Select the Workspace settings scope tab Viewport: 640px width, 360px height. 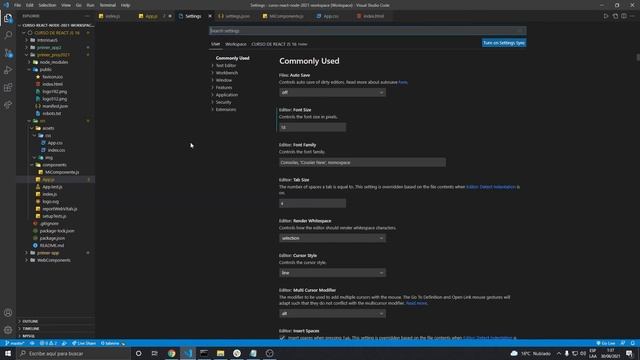coord(236,44)
